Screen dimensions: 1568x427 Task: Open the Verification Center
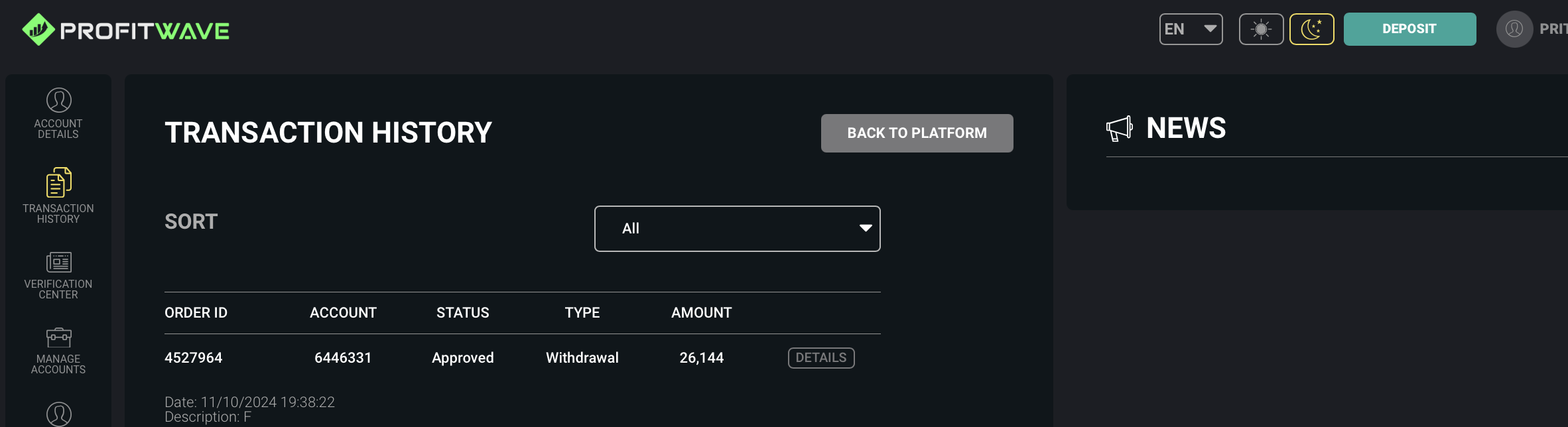click(58, 275)
